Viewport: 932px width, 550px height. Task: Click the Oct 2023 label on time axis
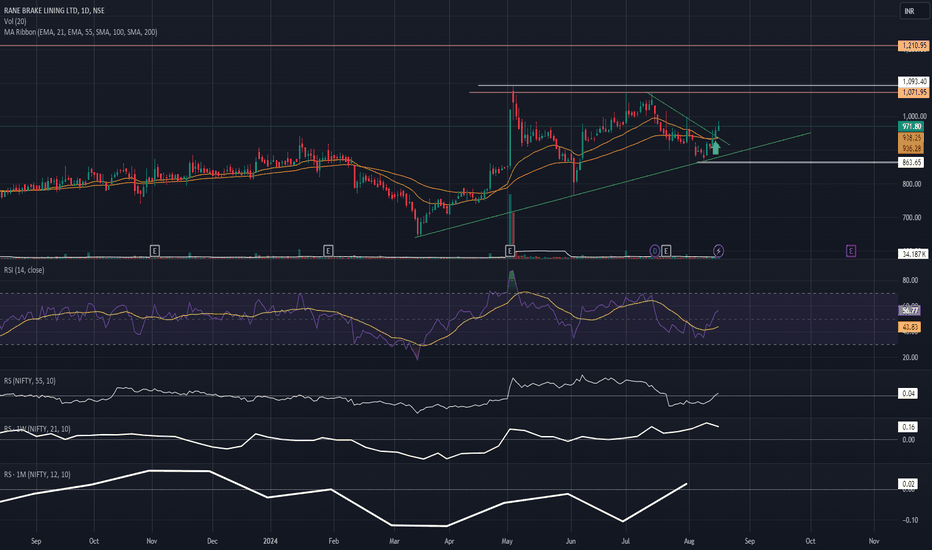[93, 541]
